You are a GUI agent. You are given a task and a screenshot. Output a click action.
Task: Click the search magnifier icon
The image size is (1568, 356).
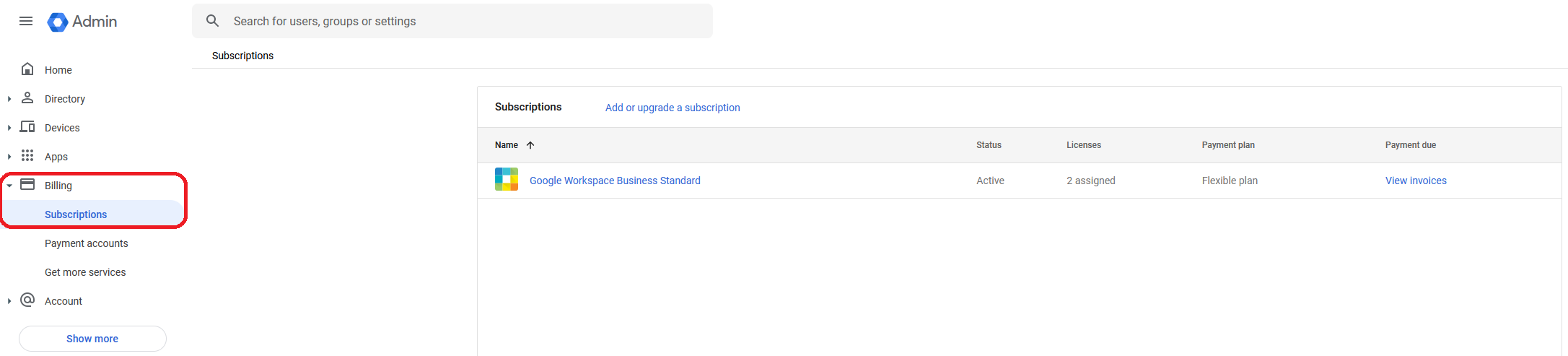pyautogui.click(x=212, y=21)
